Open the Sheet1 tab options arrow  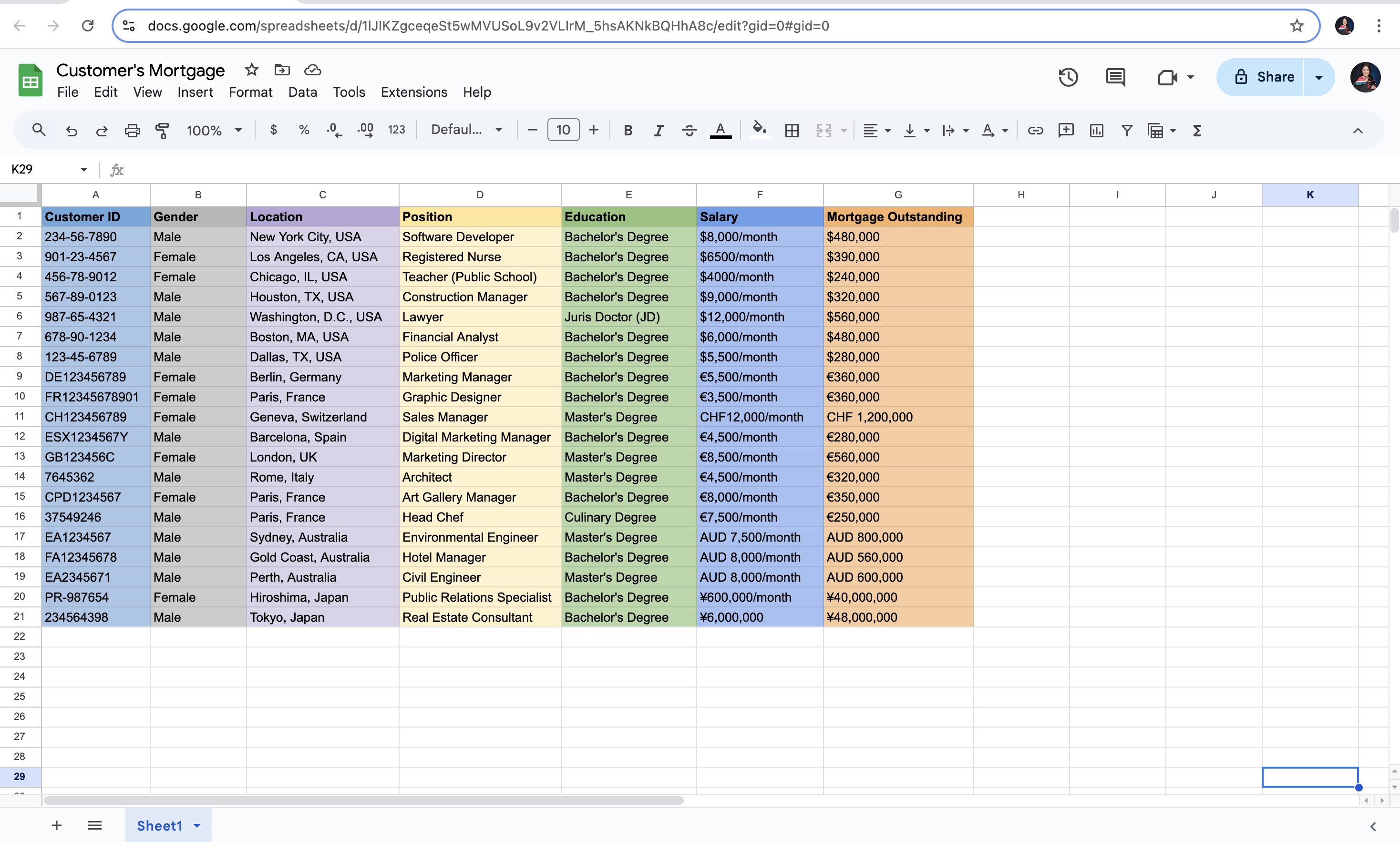pos(197,825)
